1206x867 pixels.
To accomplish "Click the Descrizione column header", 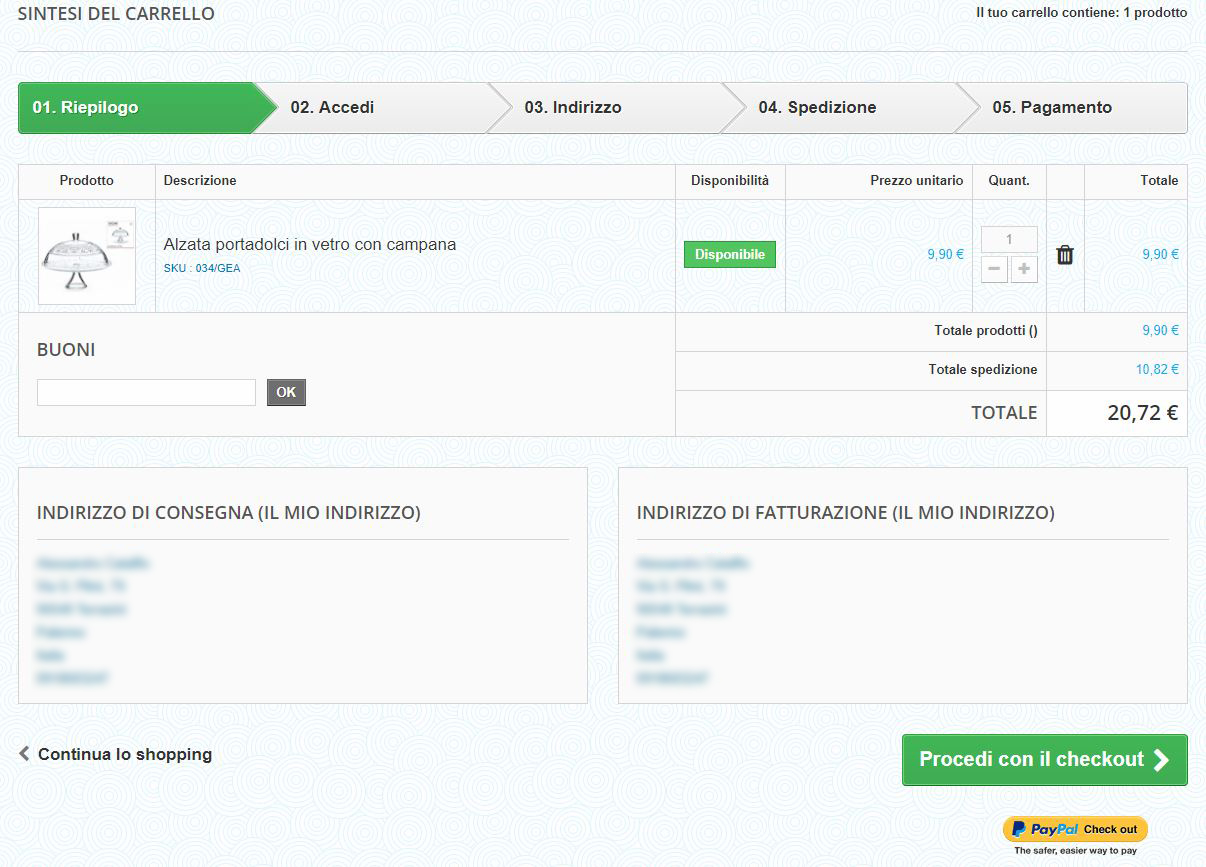I will point(200,181).
